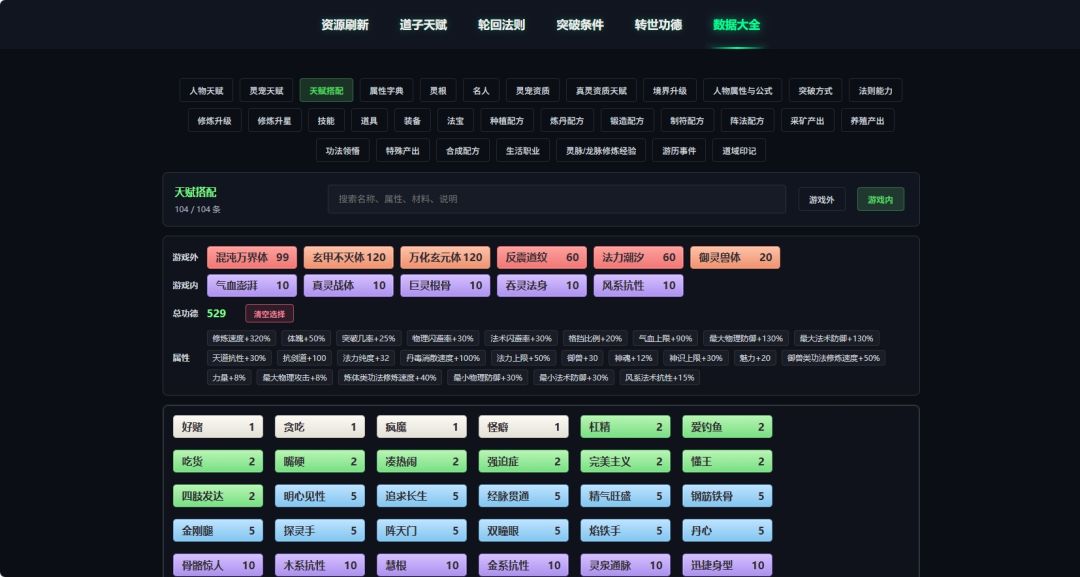
Task: Toggle the green 游戏内 filter beside the search box
Action: [x=880, y=200]
